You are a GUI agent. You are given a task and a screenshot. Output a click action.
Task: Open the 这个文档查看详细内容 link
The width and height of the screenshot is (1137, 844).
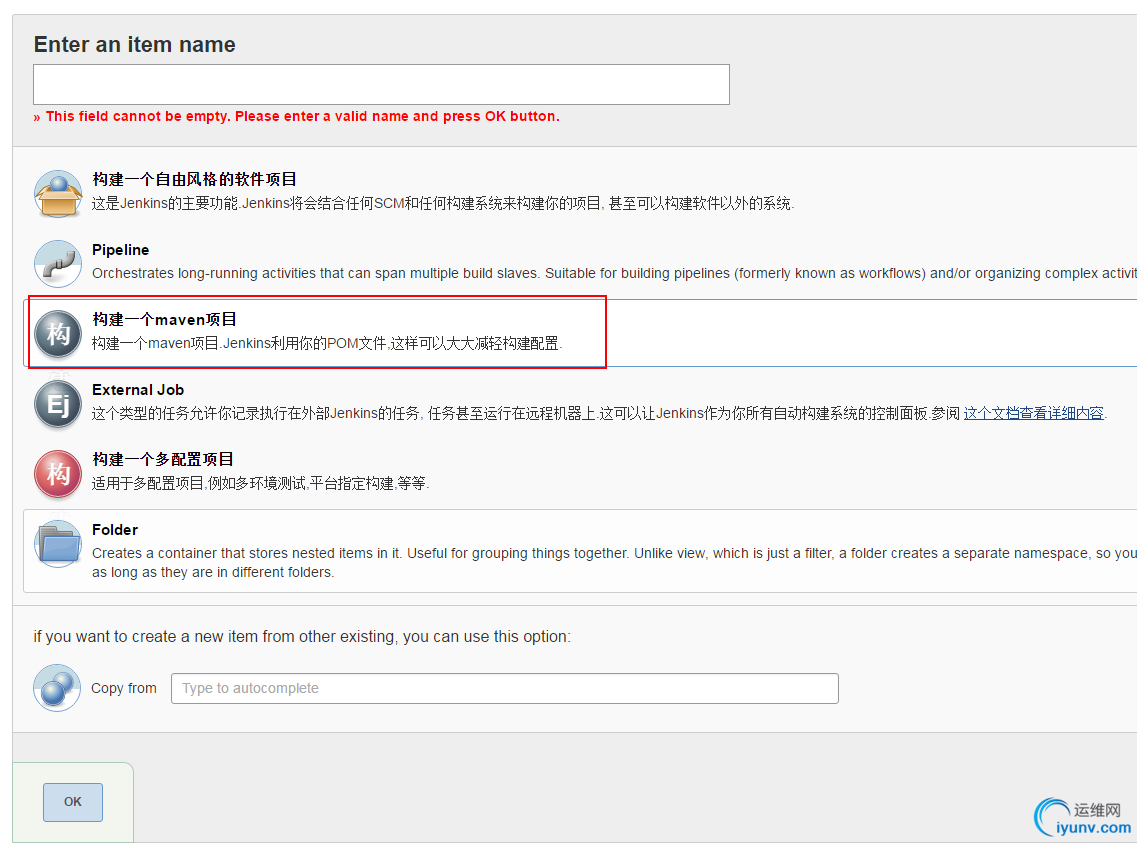click(1033, 413)
